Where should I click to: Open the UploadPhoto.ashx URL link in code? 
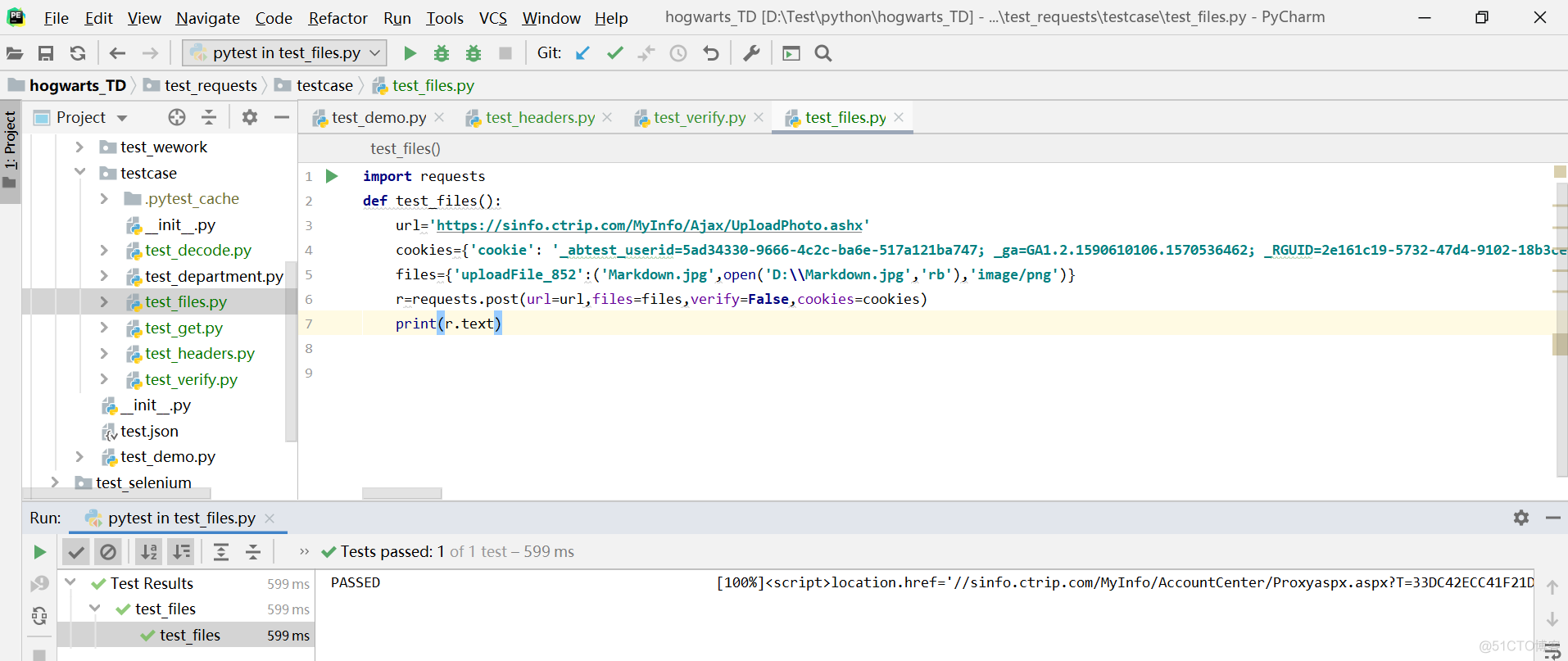coord(650,225)
